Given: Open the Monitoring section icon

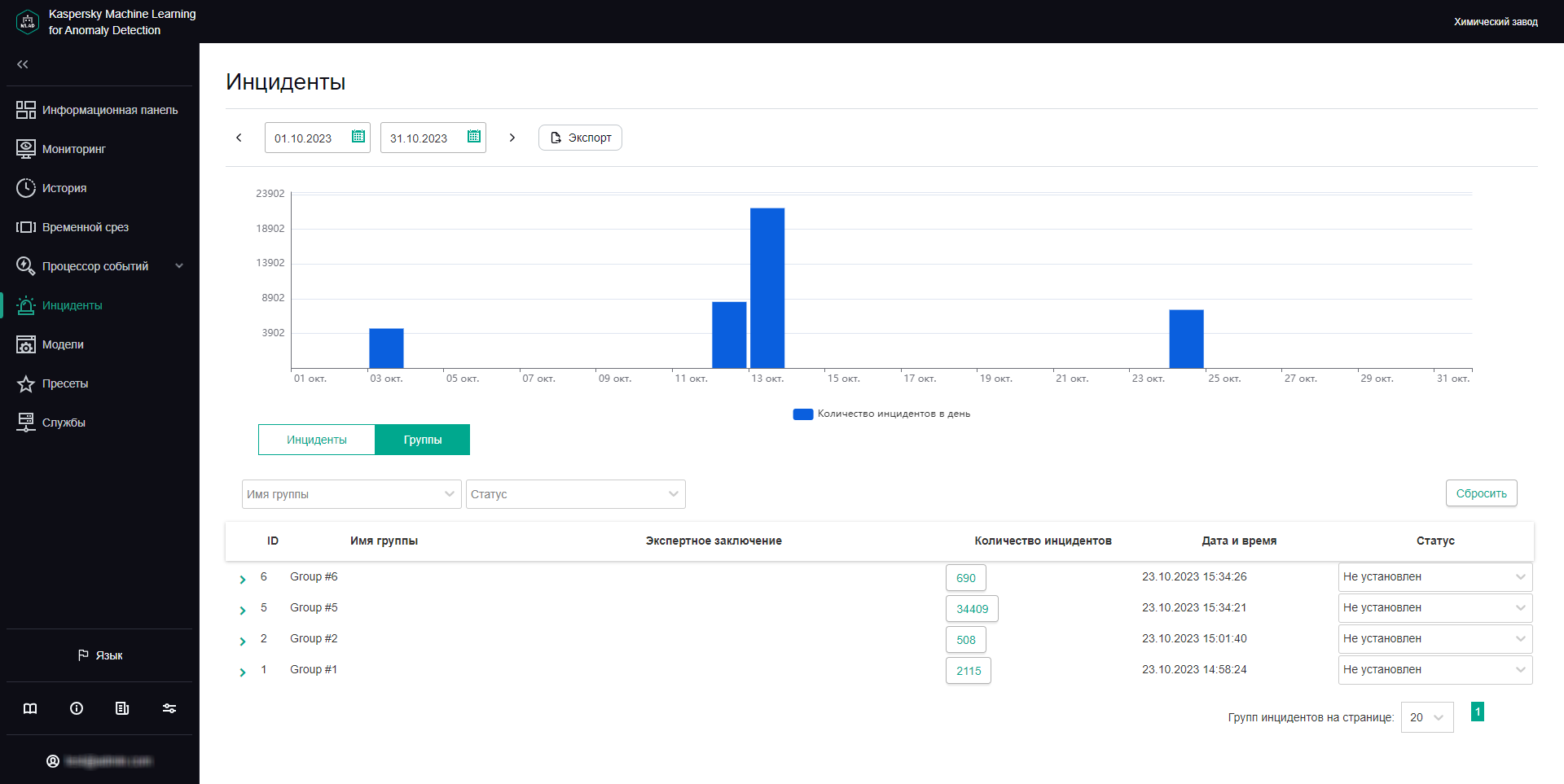Looking at the screenshot, I should (26, 149).
